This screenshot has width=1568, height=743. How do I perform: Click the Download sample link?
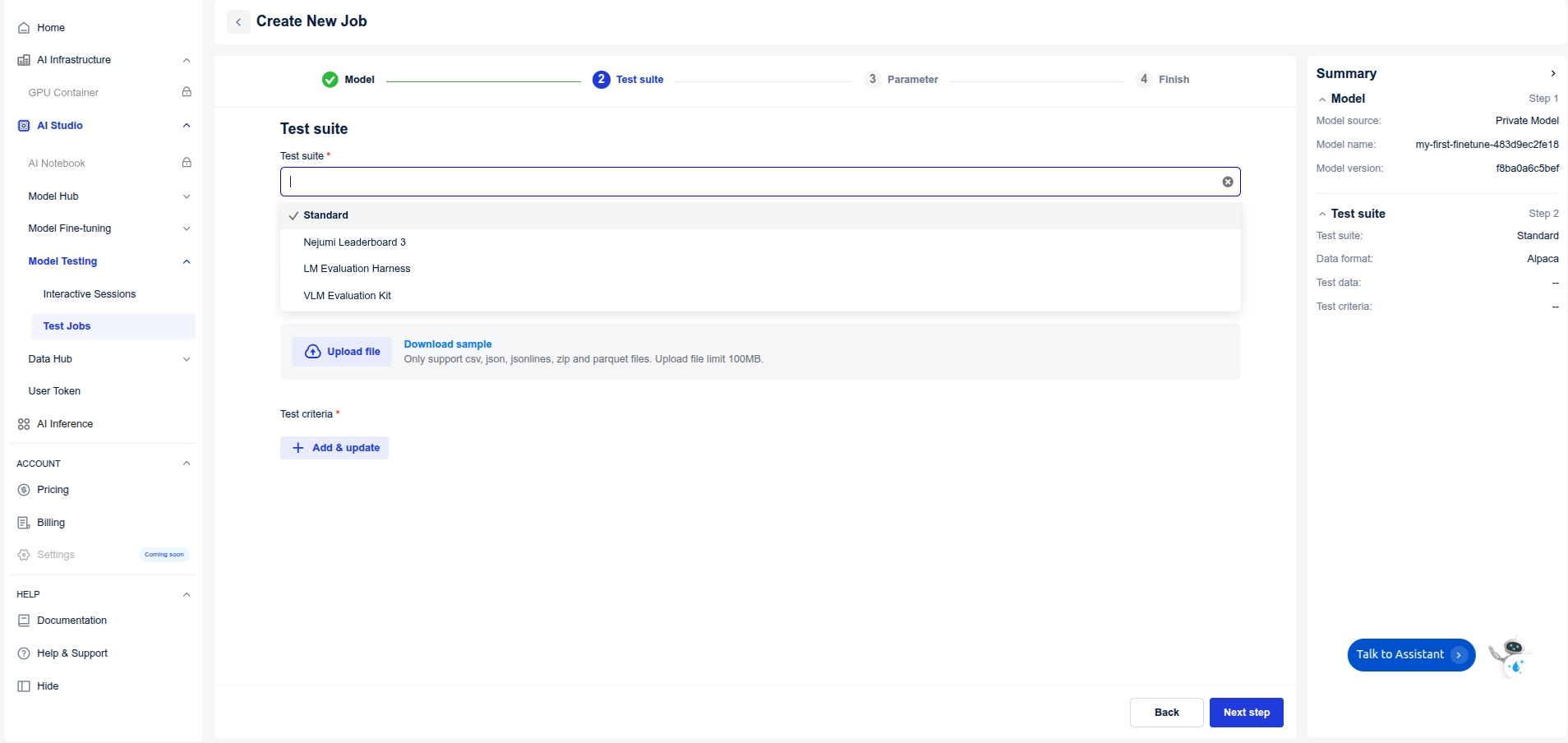coord(447,344)
